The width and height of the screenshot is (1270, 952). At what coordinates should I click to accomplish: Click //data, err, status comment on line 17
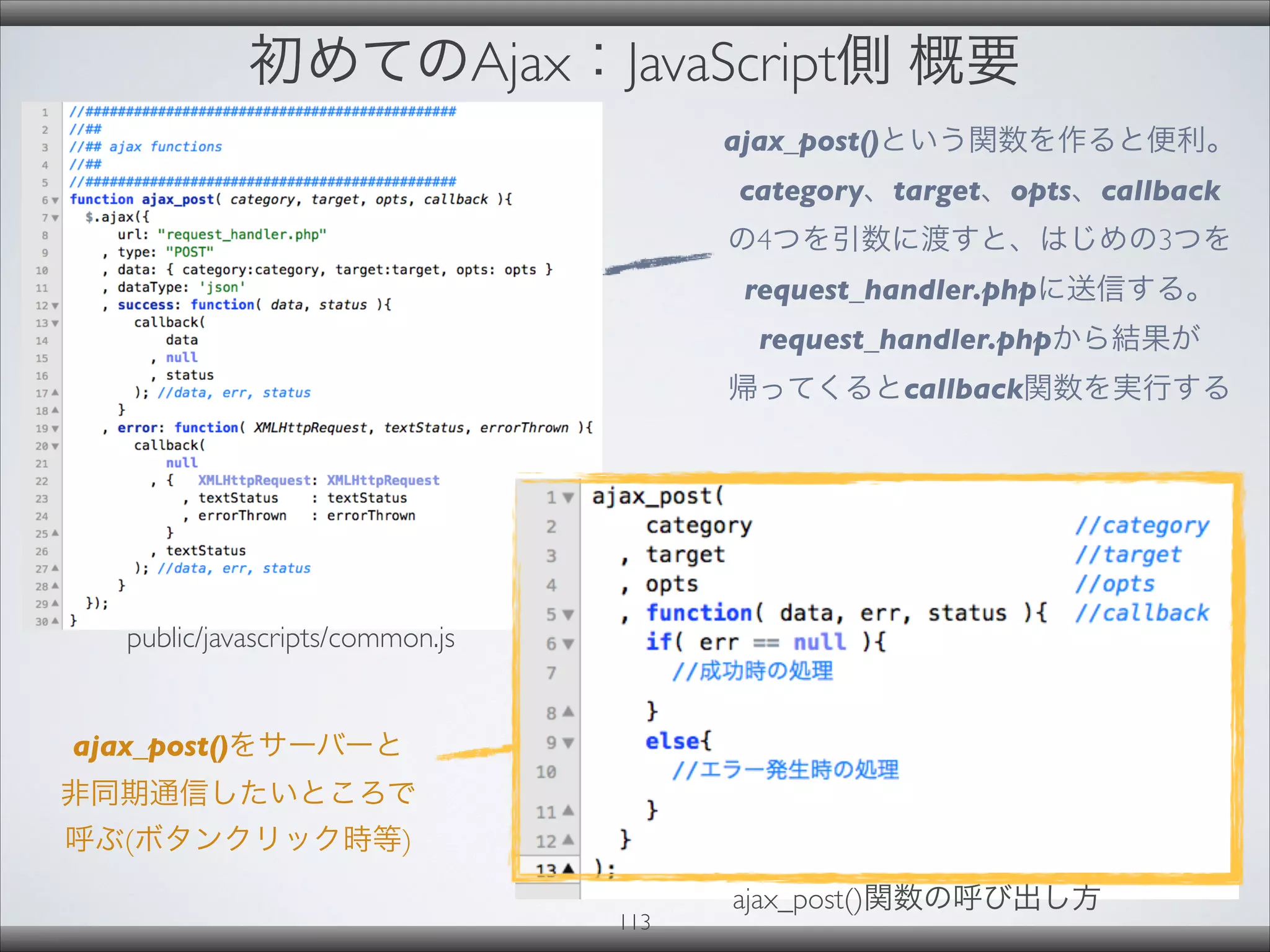click(234, 393)
